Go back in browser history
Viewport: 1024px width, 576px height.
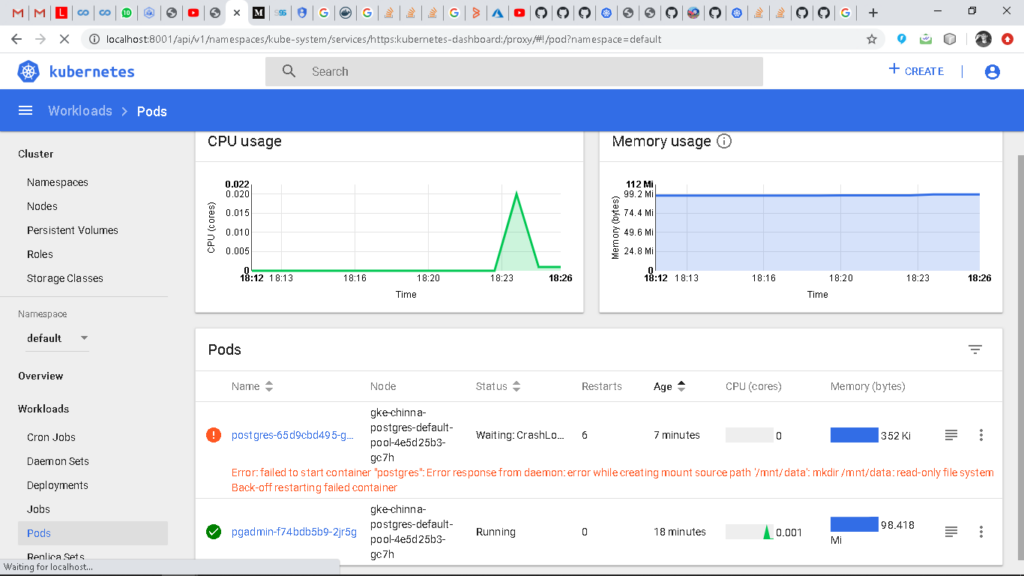tap(16, 39)
